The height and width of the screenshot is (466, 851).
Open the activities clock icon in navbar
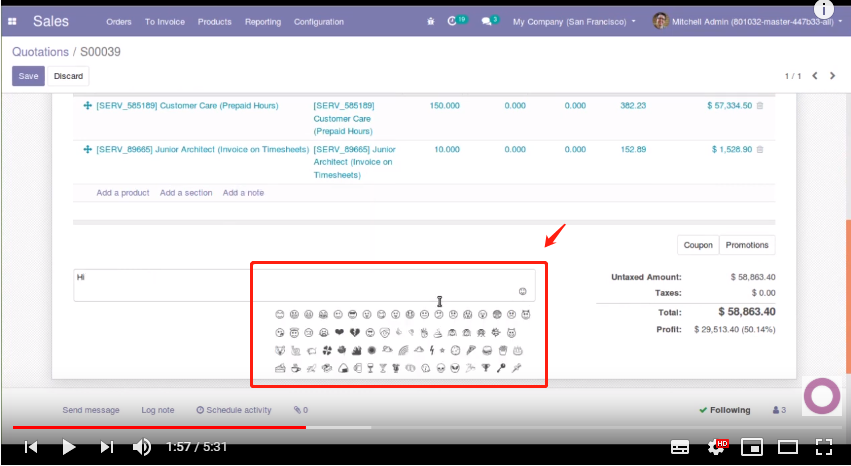click(x=455, y=21)
